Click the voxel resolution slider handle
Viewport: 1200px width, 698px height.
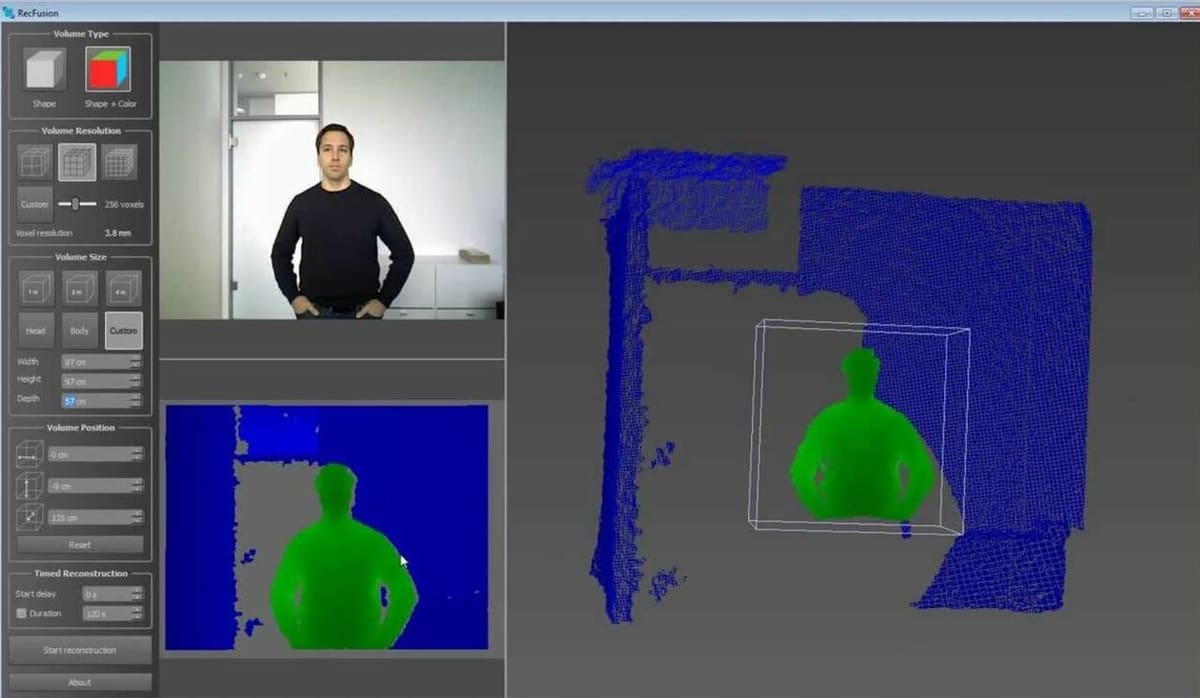75,204
